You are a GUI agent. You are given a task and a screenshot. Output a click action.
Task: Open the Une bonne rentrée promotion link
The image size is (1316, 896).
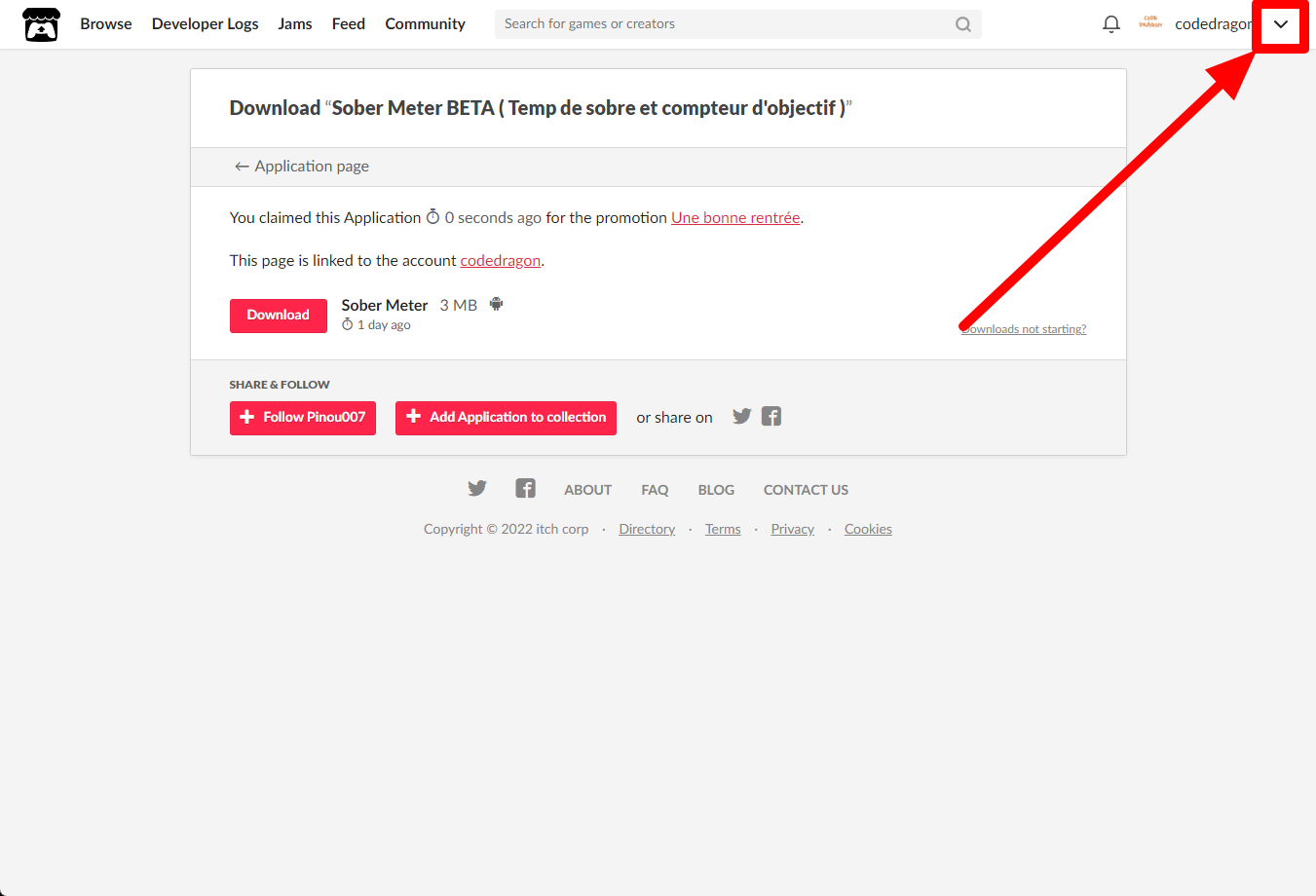click(735, 218)
